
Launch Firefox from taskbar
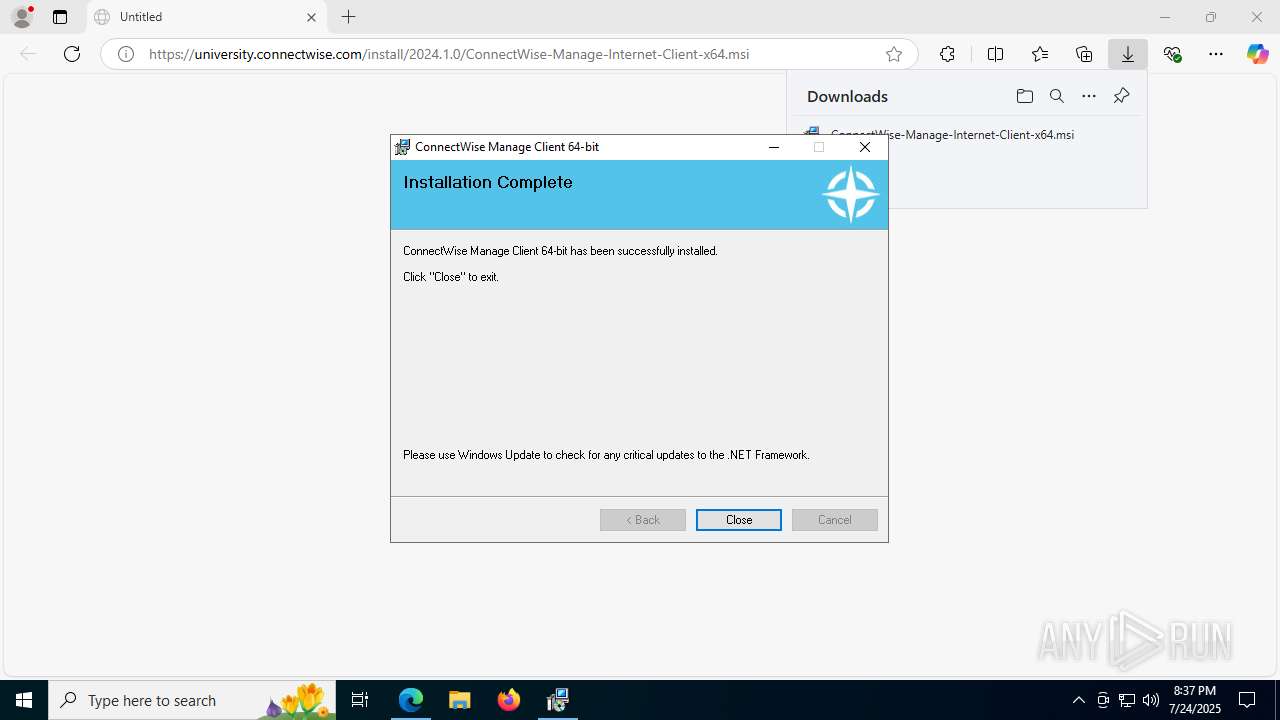click(509, 700)
